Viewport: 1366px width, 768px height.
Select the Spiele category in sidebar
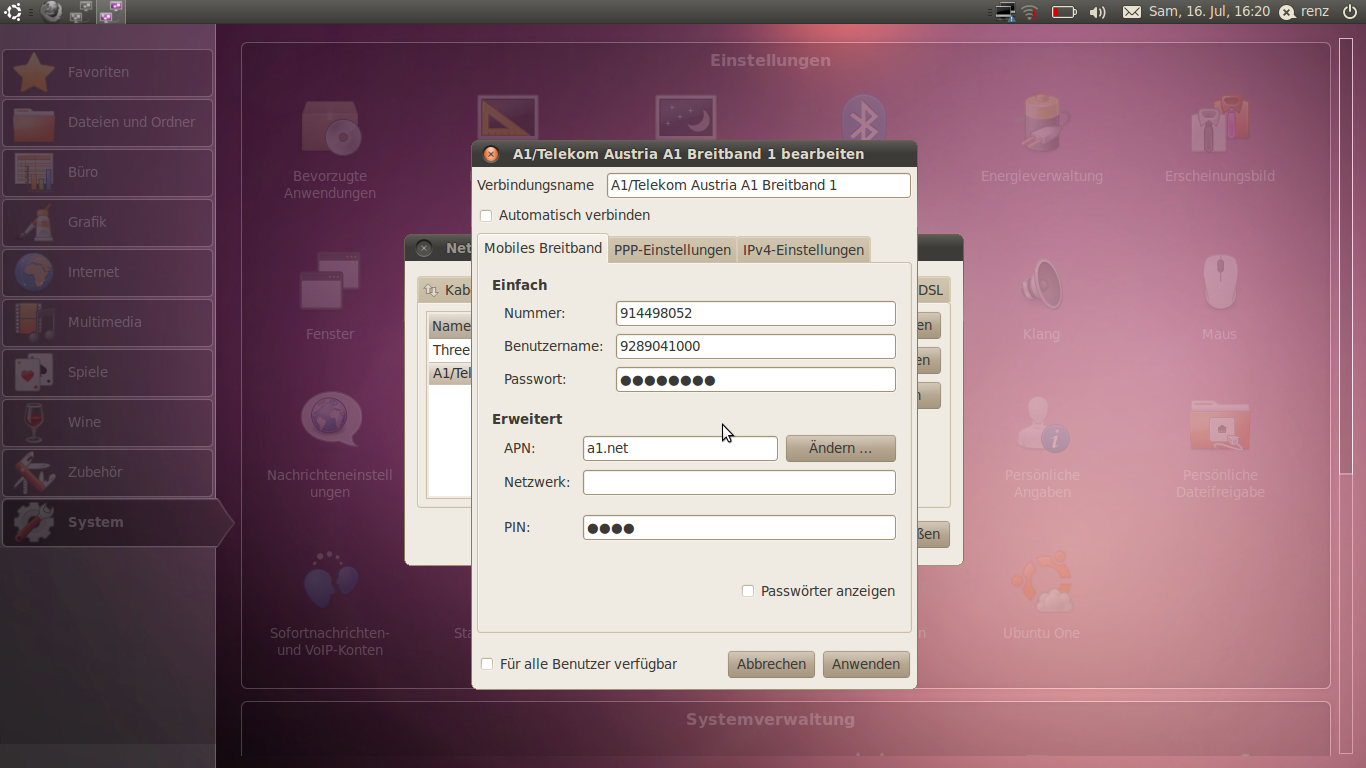(108, 373)
